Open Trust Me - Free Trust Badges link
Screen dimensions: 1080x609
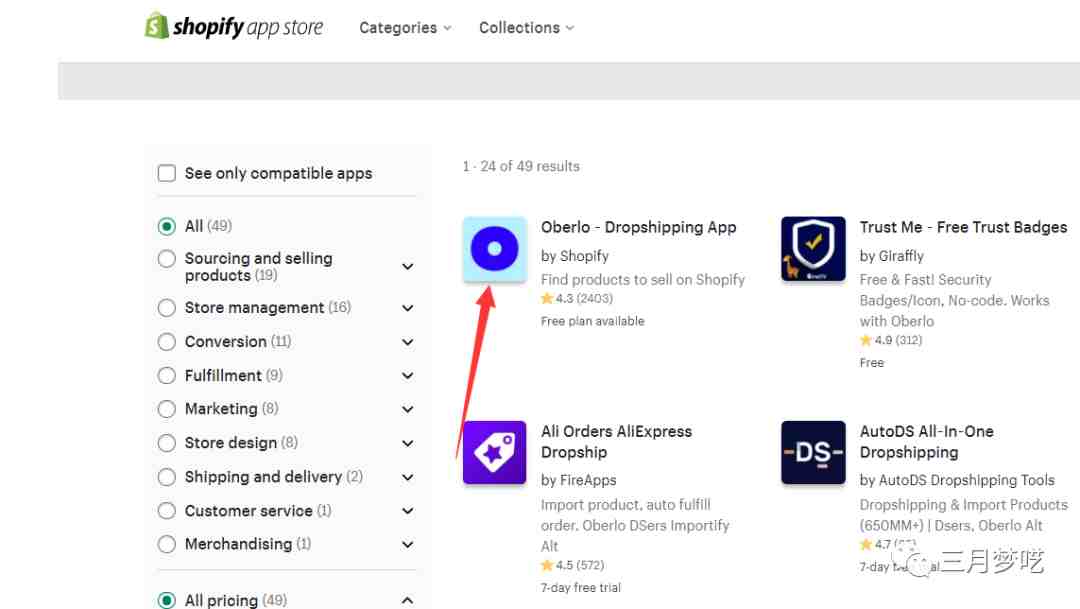click(x=963, y=227)
